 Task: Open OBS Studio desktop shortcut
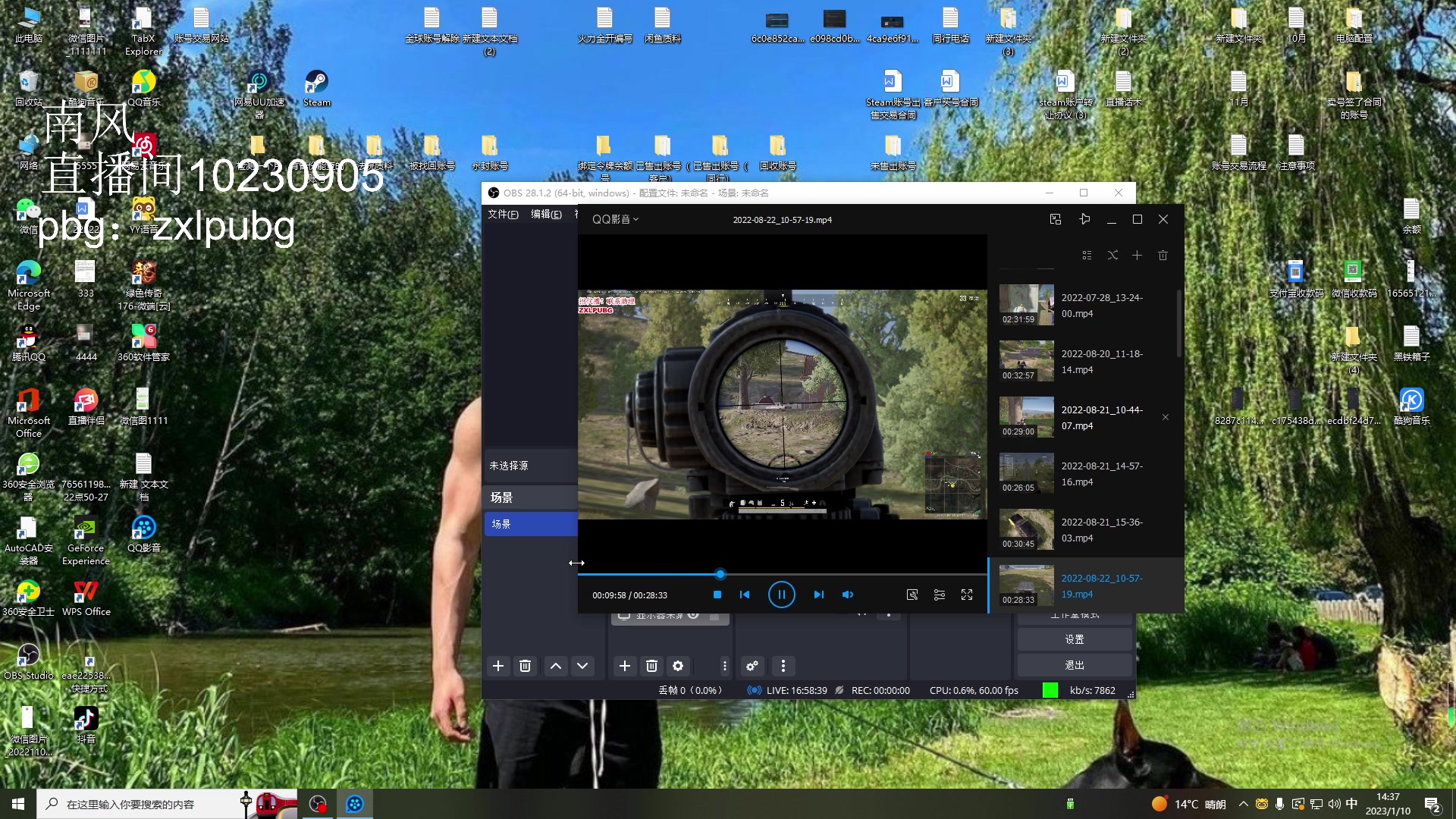[29, 661]
